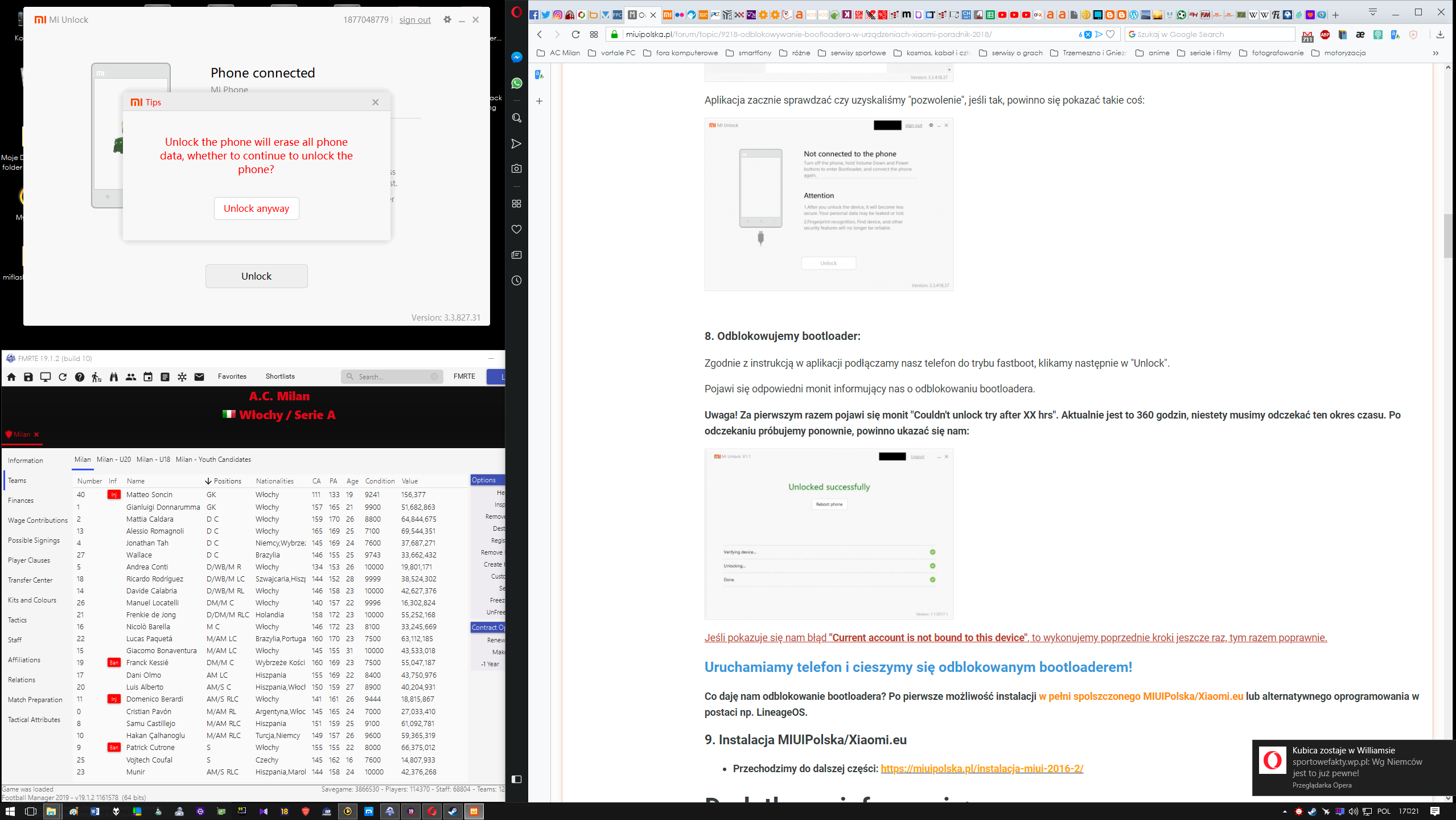Click the sign out link
The width and height of the screenshot is (1456, 820).
(415, 20)
